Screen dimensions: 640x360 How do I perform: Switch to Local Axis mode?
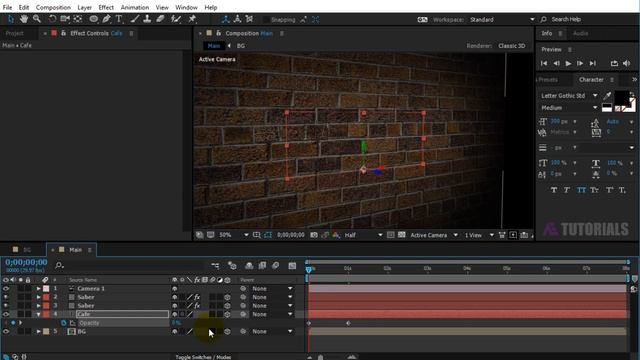pyautogui.click(x=225, y=19)
